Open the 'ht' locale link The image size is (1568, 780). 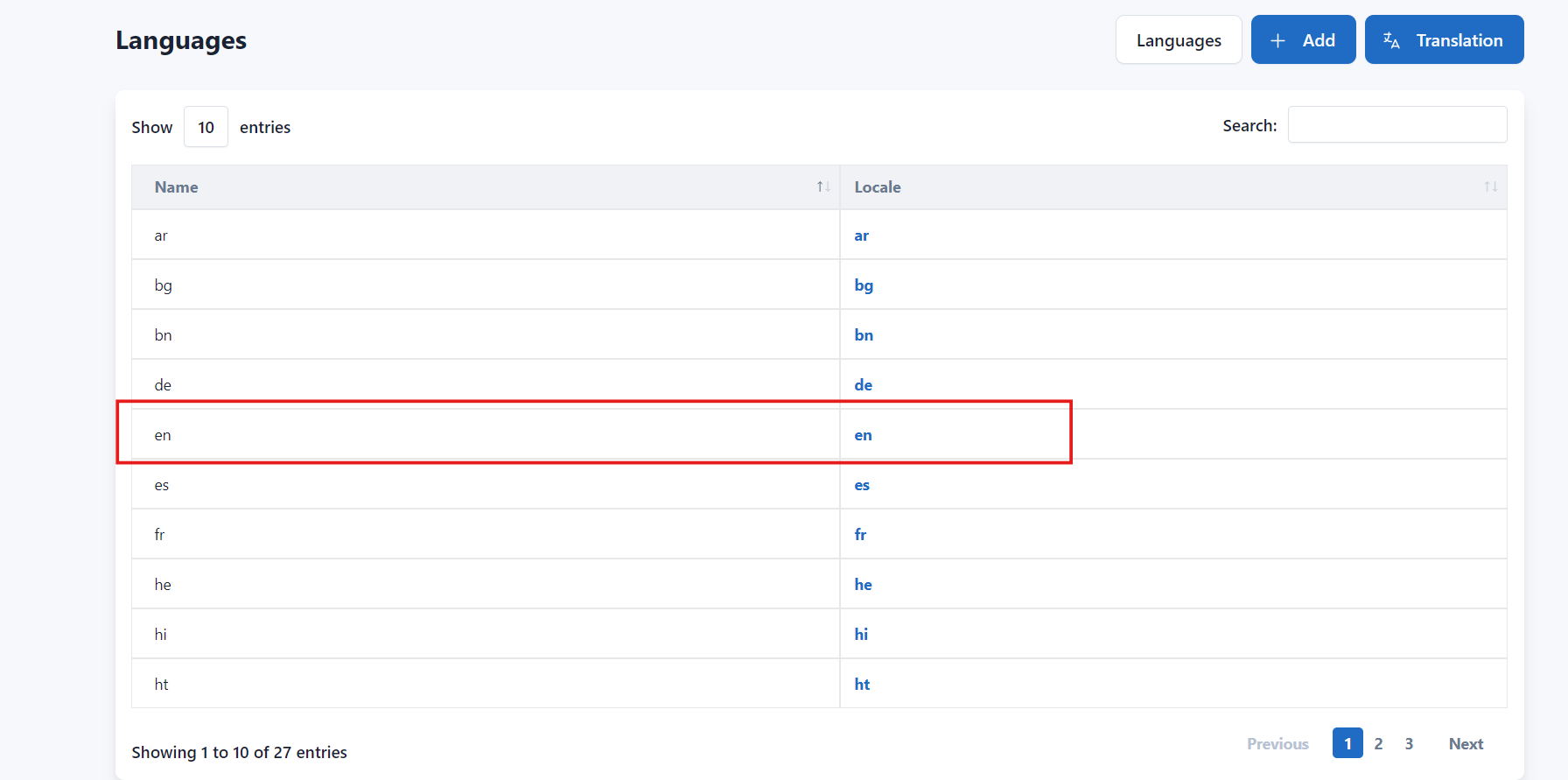(862, 685)
